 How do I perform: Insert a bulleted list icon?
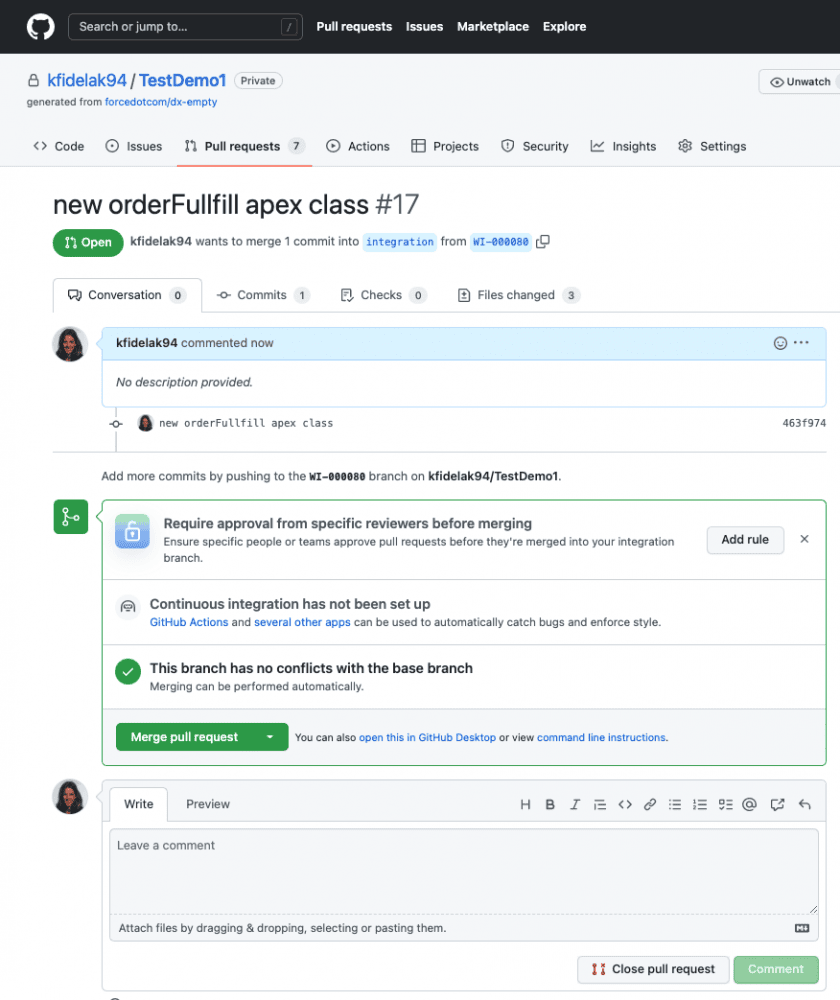point(675,805)
